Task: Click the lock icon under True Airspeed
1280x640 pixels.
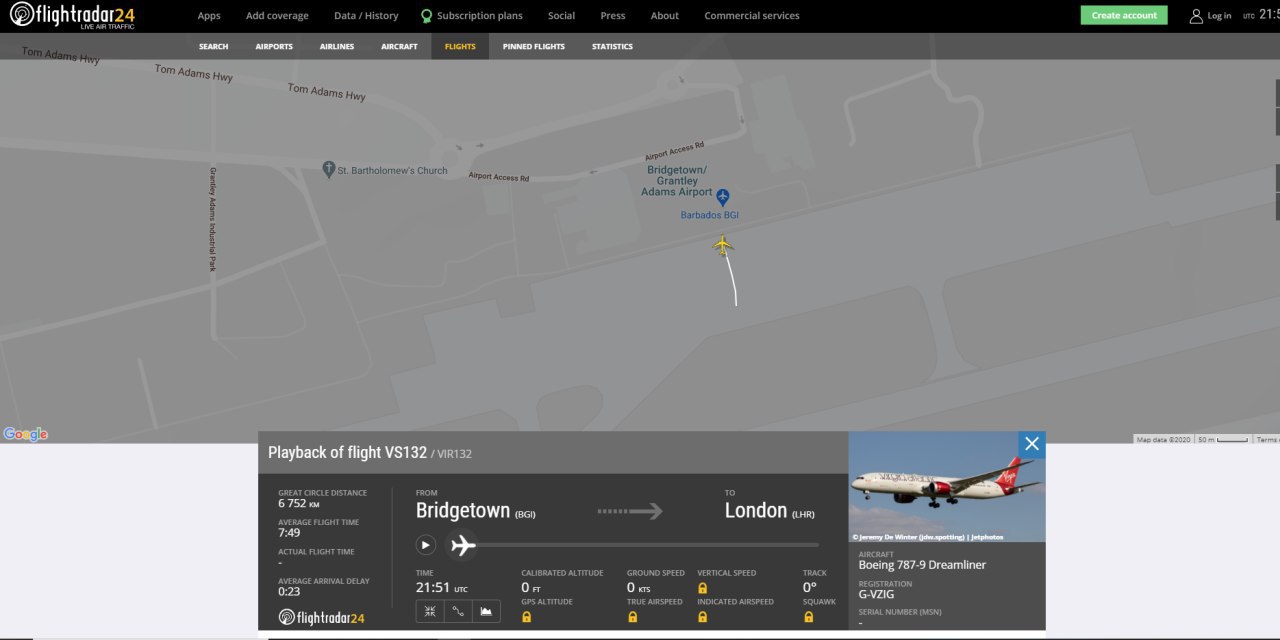Action: (x=632, y=617)
